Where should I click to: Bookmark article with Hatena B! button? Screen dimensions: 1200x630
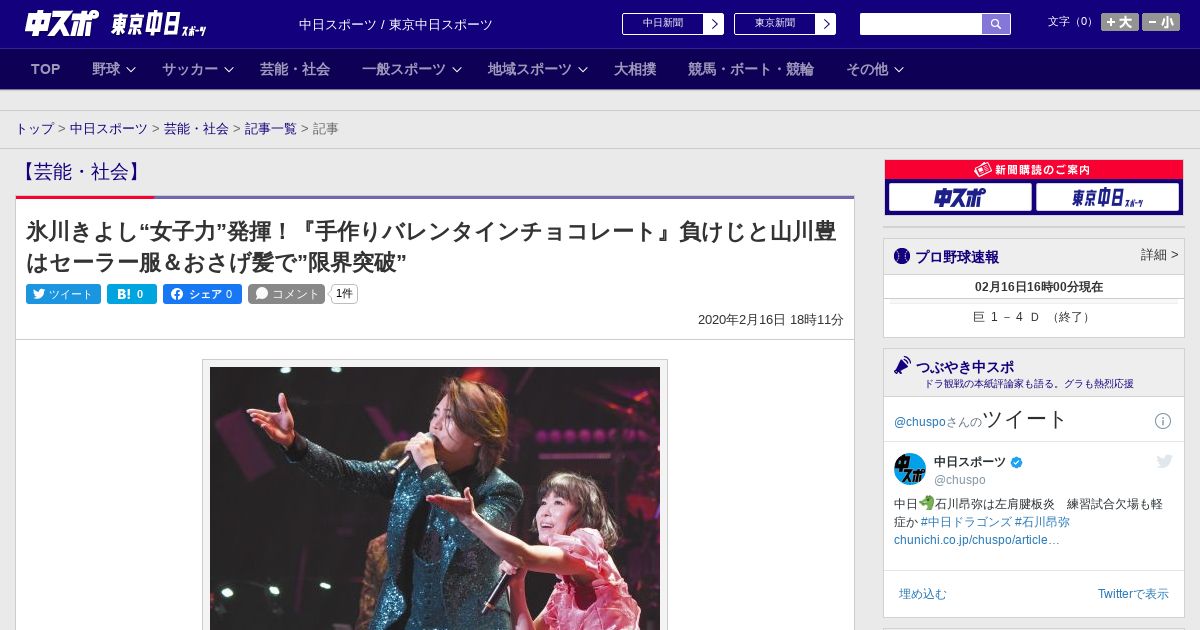[132, 294]
